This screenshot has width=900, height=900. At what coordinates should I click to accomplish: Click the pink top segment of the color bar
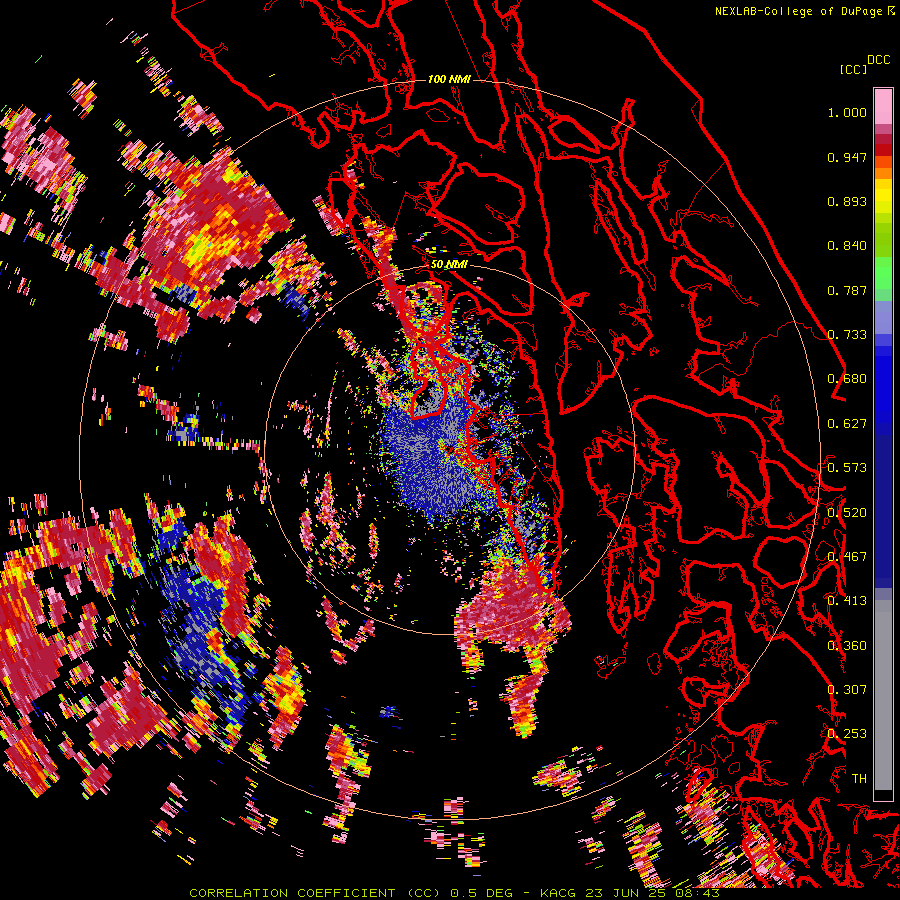tap(883, 106)
